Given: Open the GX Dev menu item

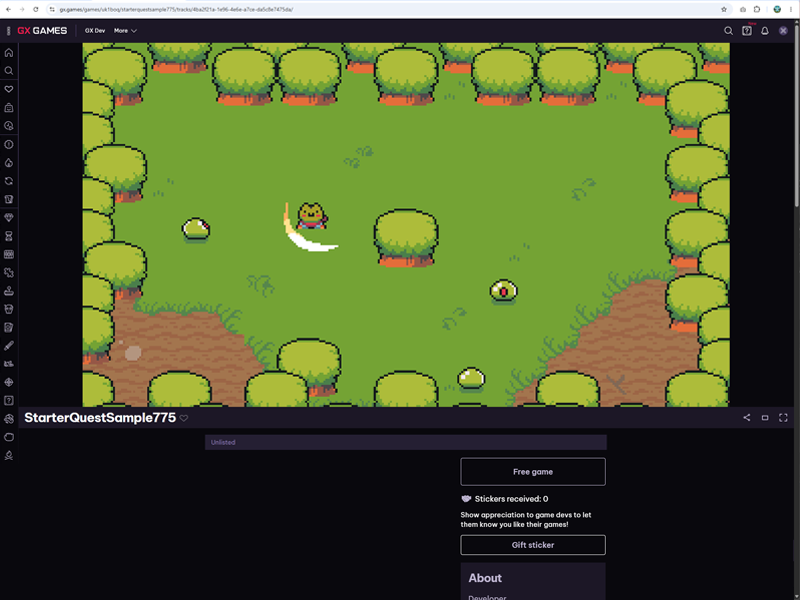Looking at the screenshot, I should (95, 31).
